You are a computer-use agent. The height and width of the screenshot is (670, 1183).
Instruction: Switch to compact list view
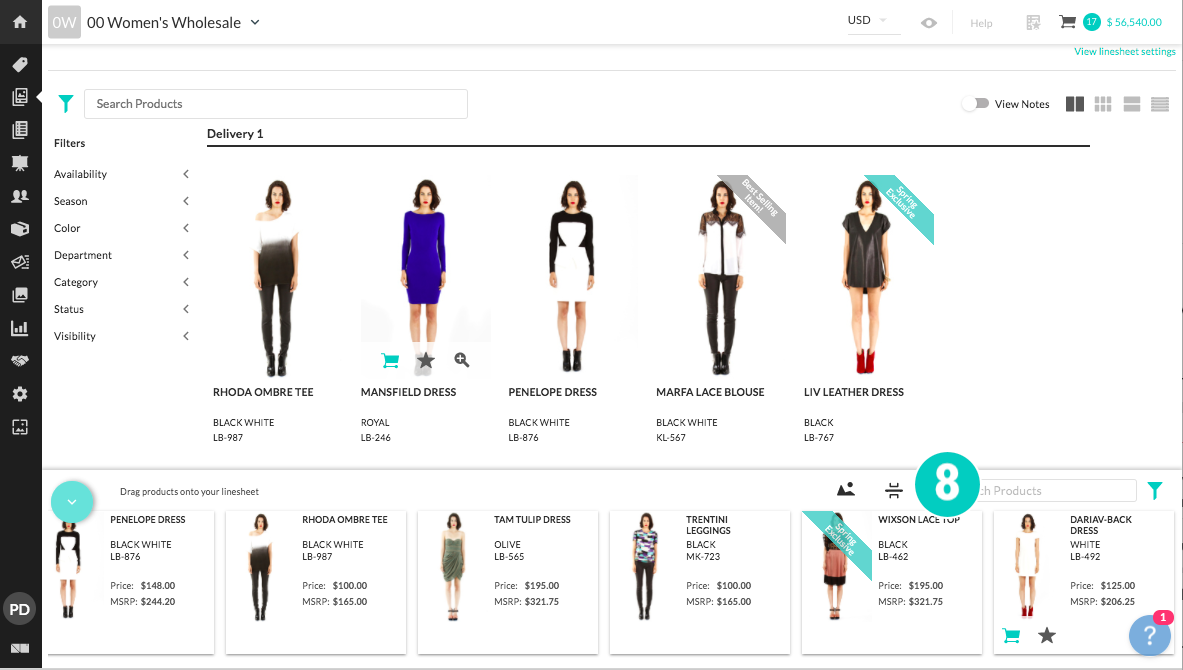tap(1160, 104)
